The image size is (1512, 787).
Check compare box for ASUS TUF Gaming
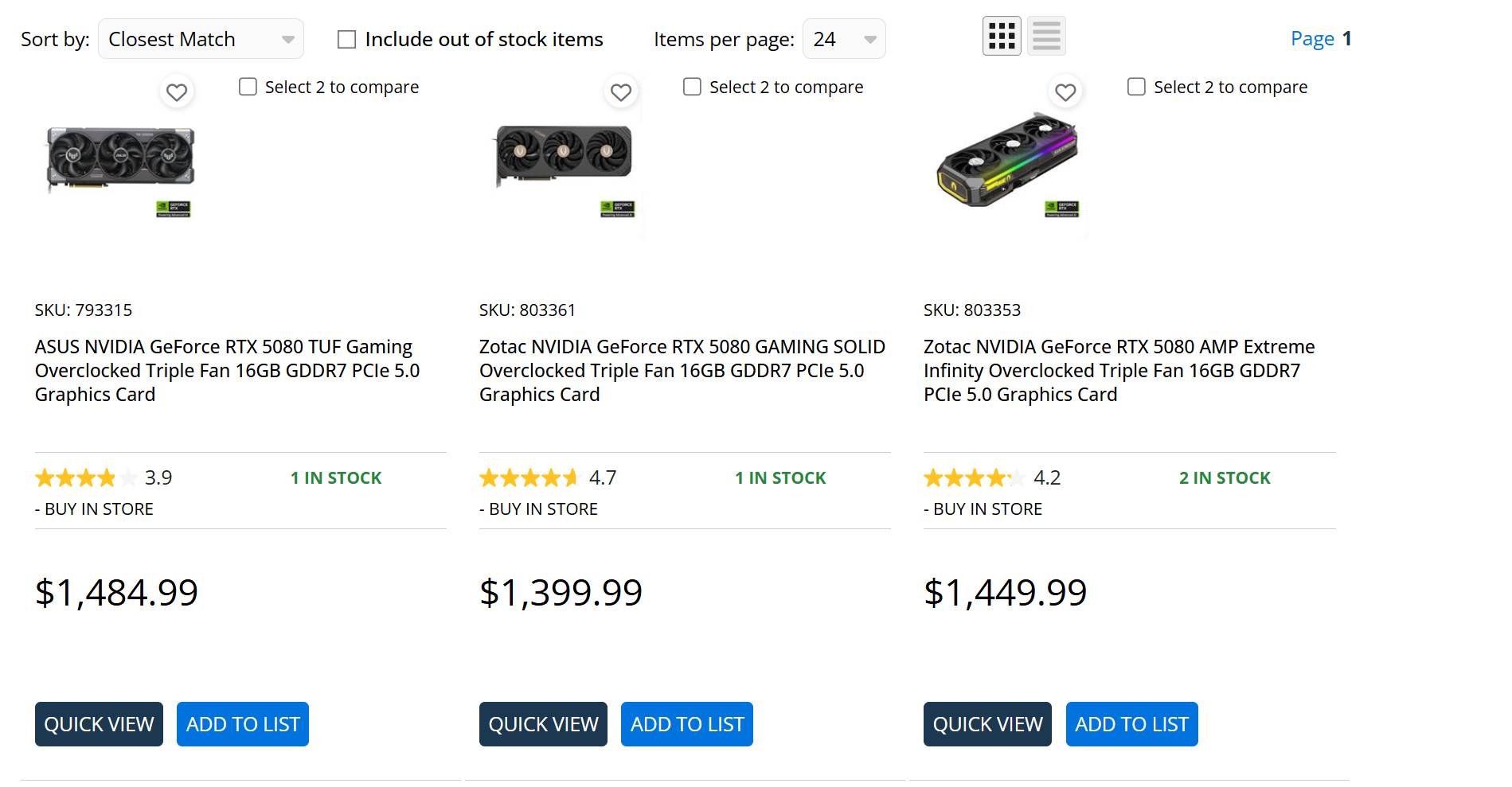pos(248,87)
